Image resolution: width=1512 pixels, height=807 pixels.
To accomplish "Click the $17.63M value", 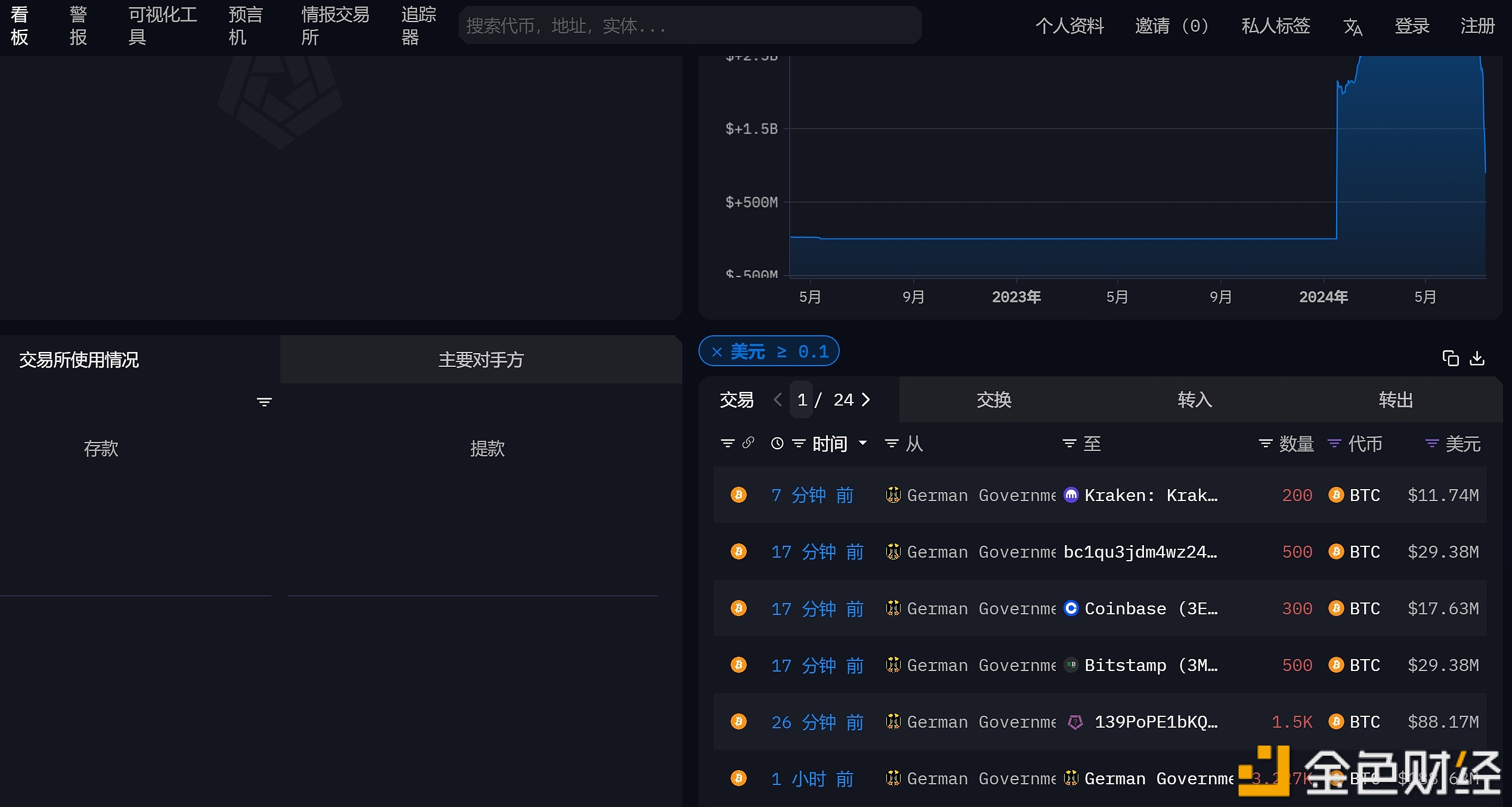I will pos(1443,608).
